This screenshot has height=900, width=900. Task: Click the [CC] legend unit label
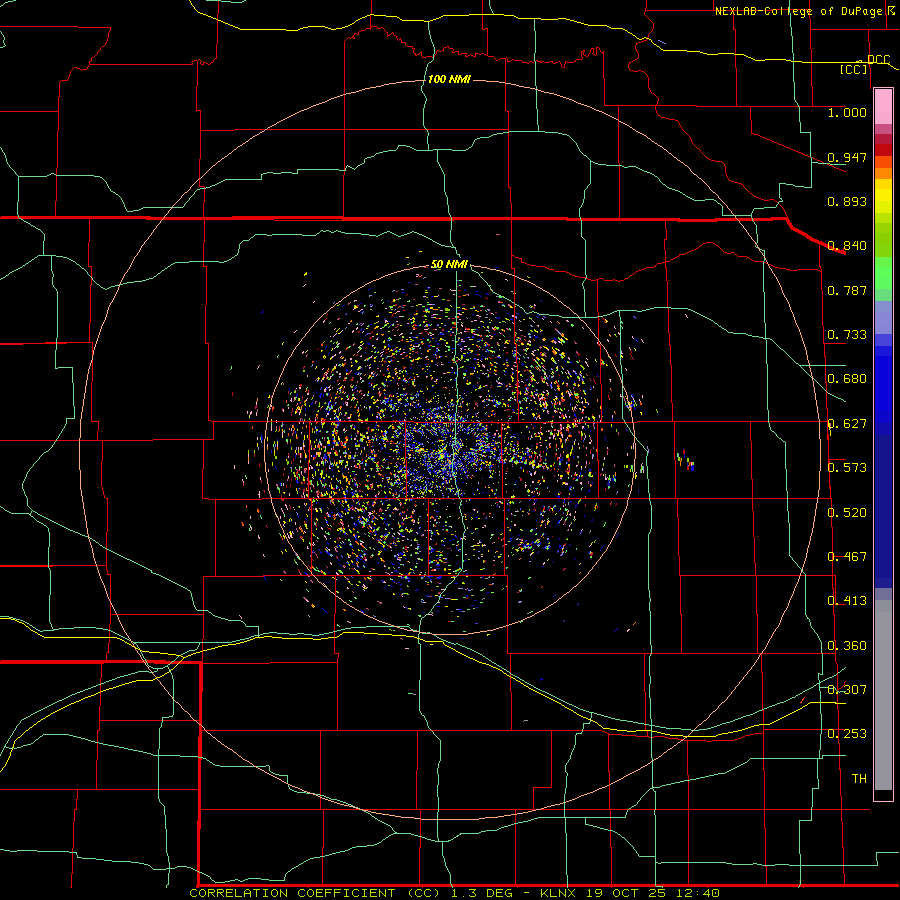[x=854, y=69]
